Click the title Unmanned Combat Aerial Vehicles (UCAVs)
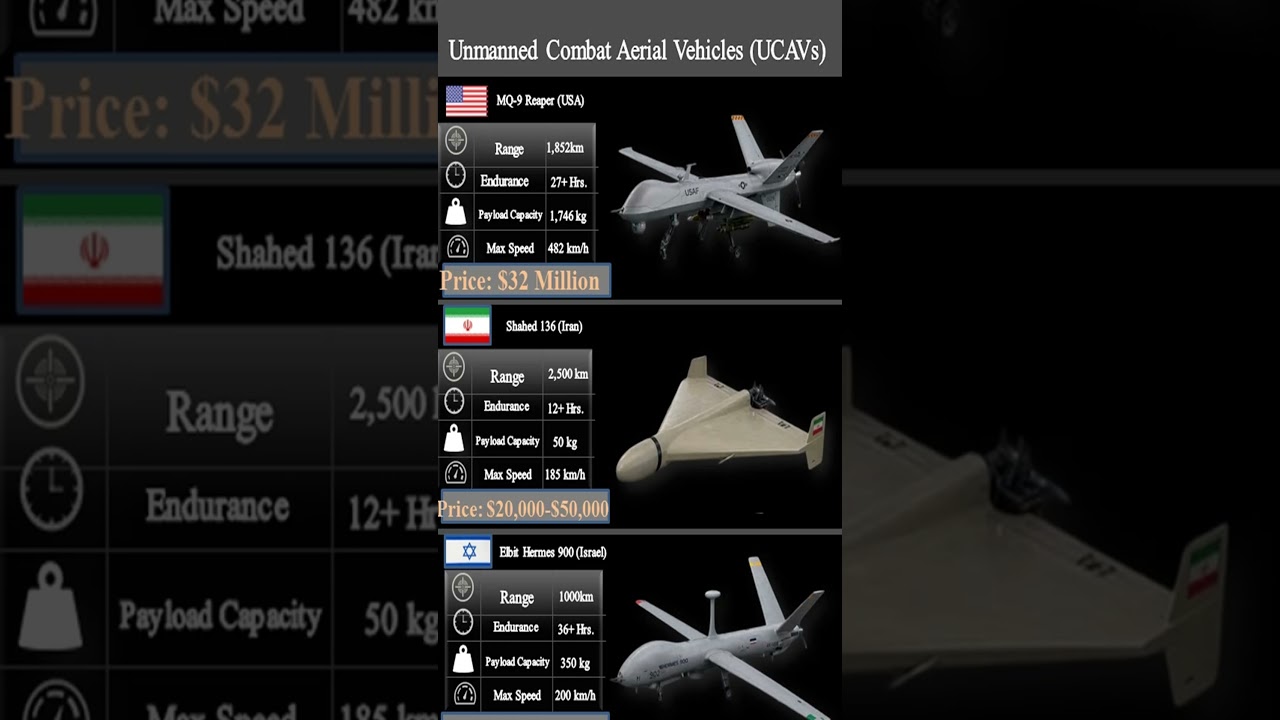The width and height of the screenshot is (1280, 720). click(x=637, y=50)
